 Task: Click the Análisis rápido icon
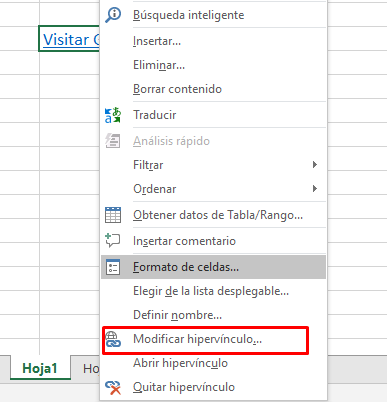[x=113, y=141]
